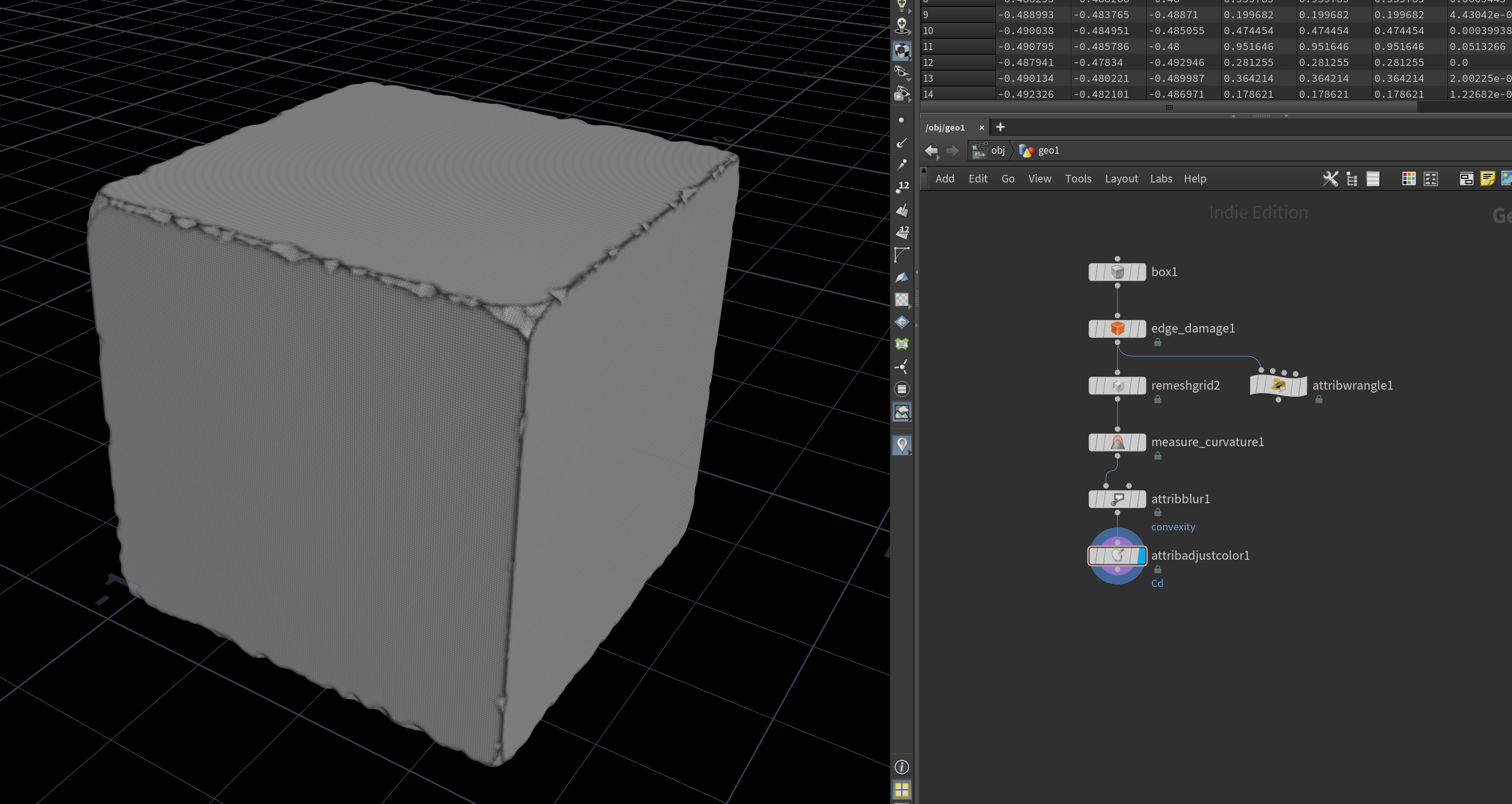Click the green frame display icon
1512x804 pixels.
(901, 344)
